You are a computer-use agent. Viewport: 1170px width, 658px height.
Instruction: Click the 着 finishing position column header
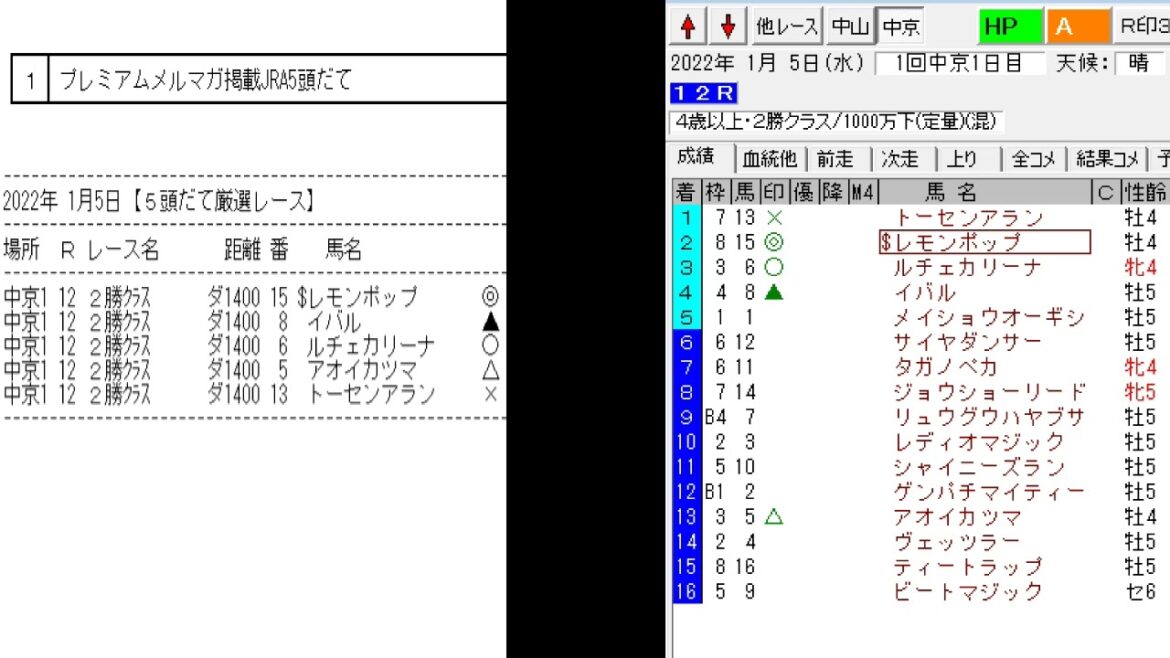tap(685, 192)
